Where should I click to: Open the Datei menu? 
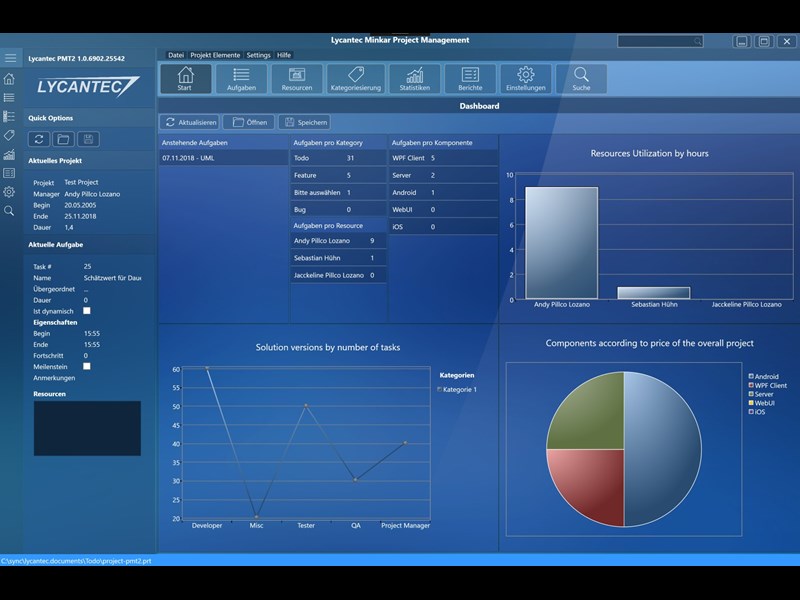click(176, 55)
